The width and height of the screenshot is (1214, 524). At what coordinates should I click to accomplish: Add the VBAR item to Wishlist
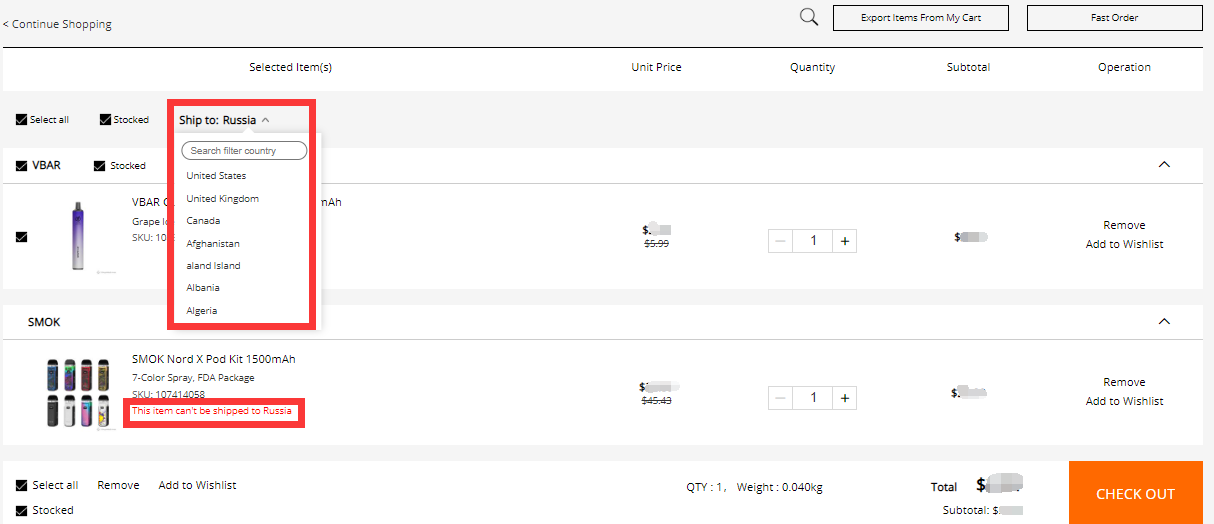tap(1124, 244)
